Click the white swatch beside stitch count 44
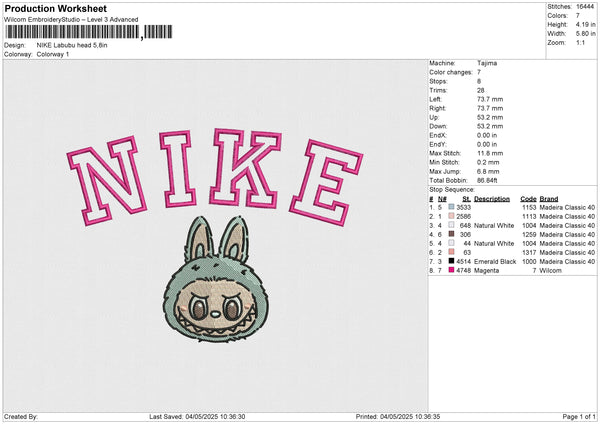This screenshot has width=600, height=424. click(x=451, y=243)
